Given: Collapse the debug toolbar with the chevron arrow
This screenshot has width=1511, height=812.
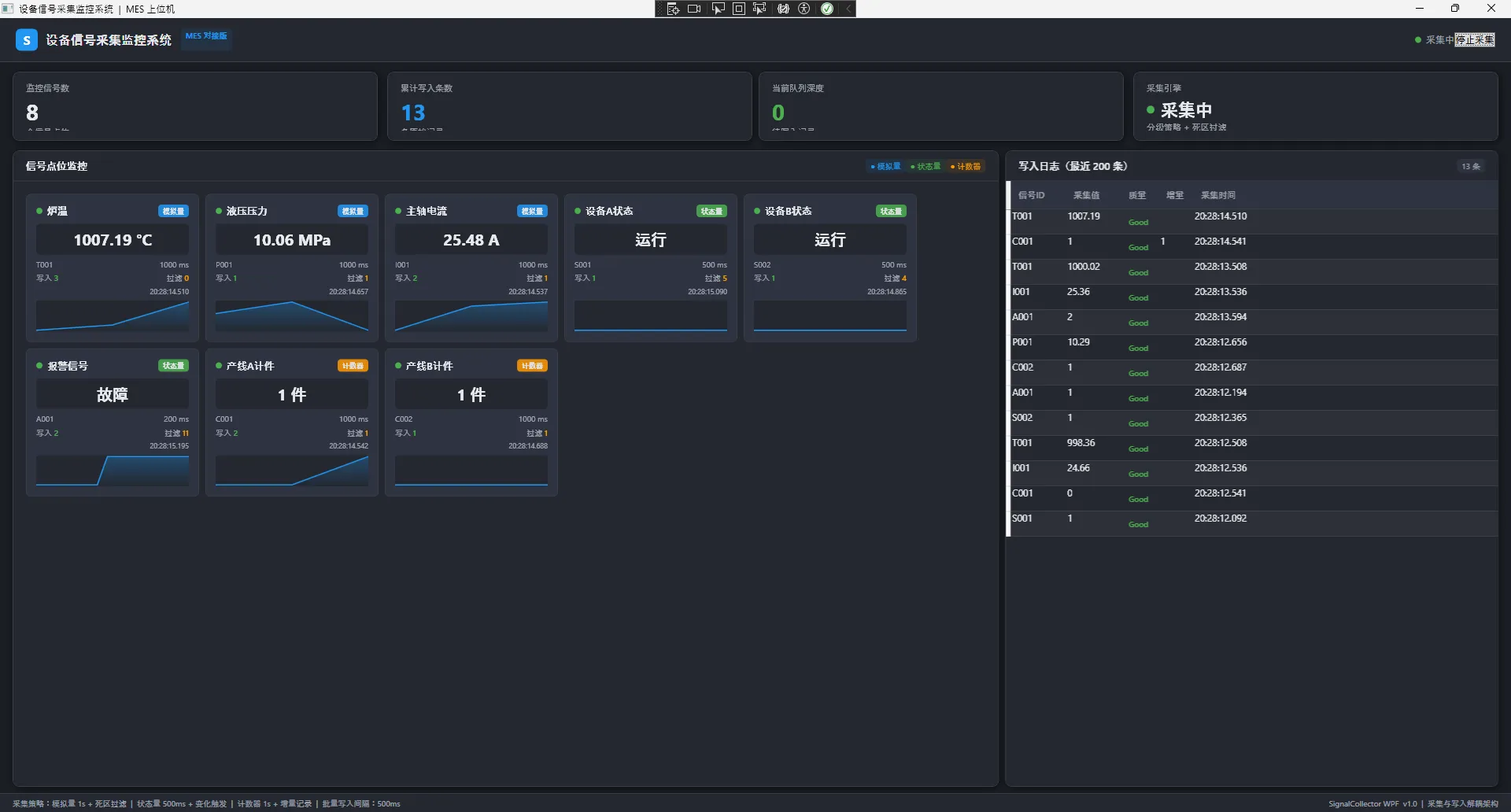Looking at the screenshot, I should click(848, 9).
